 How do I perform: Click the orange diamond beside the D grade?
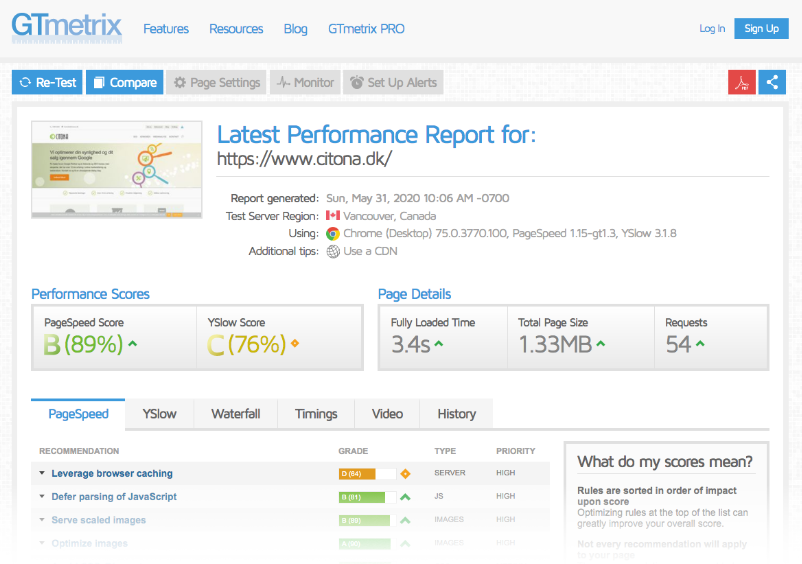[405, 473]
